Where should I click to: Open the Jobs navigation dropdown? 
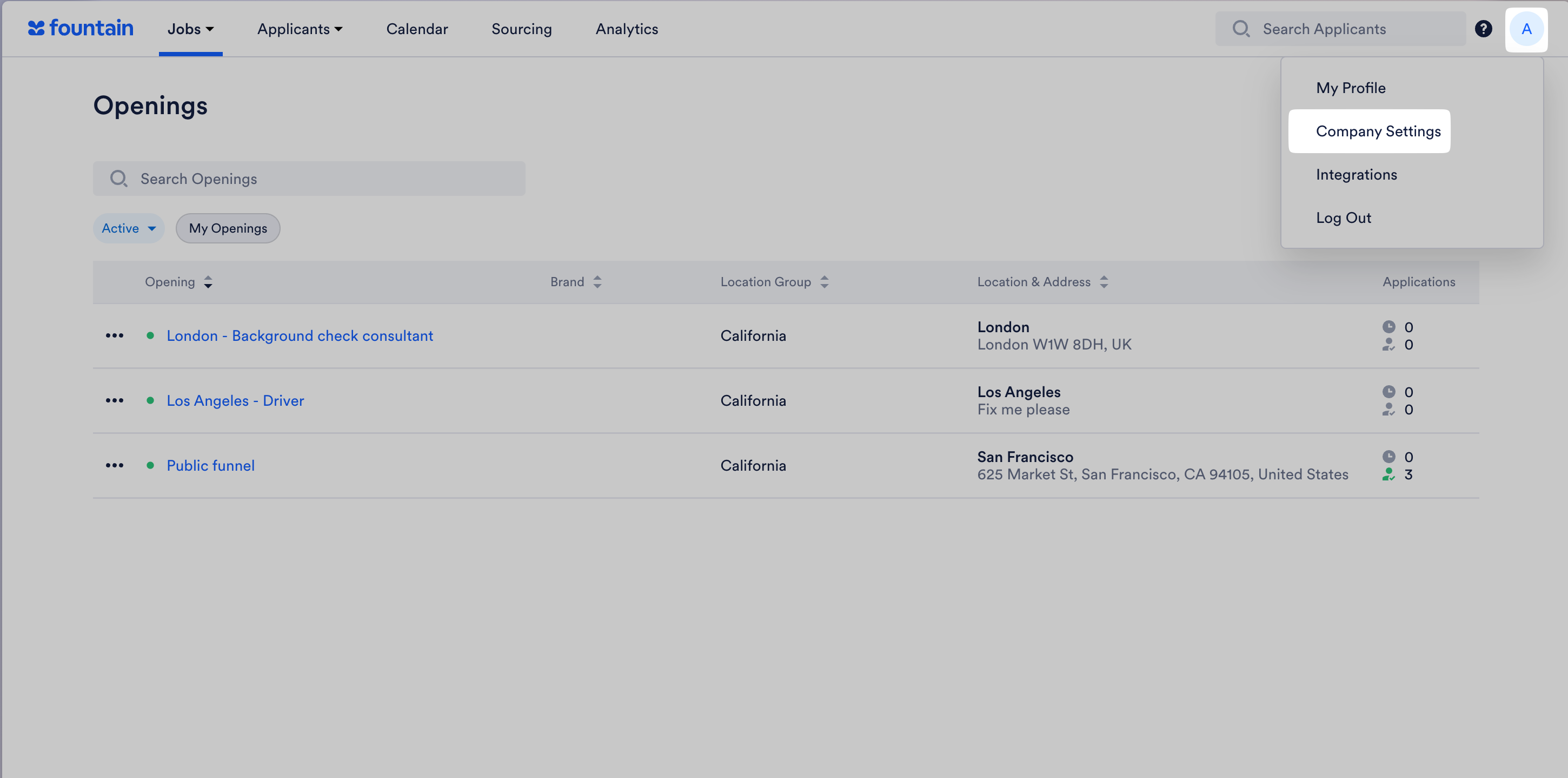pyautogui.click(x=190, y=29)
